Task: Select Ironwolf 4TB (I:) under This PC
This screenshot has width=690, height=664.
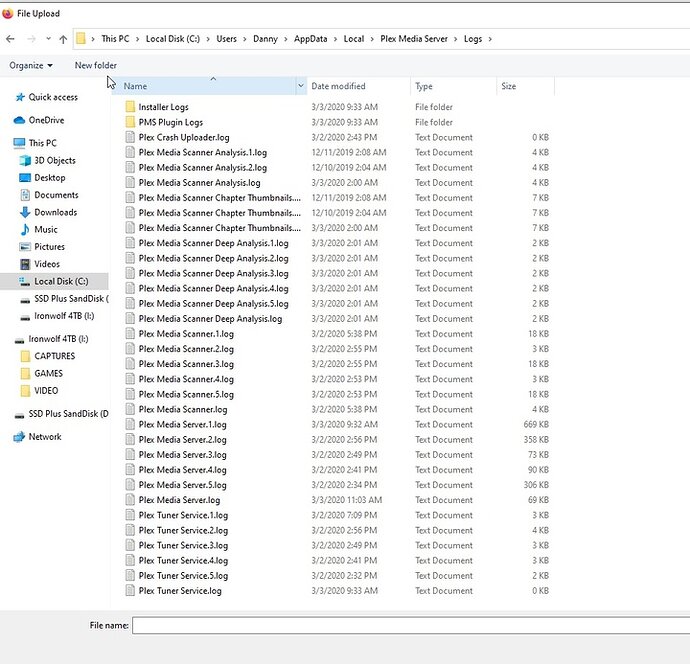Action: pyautogui.click(x=64, y=316)
